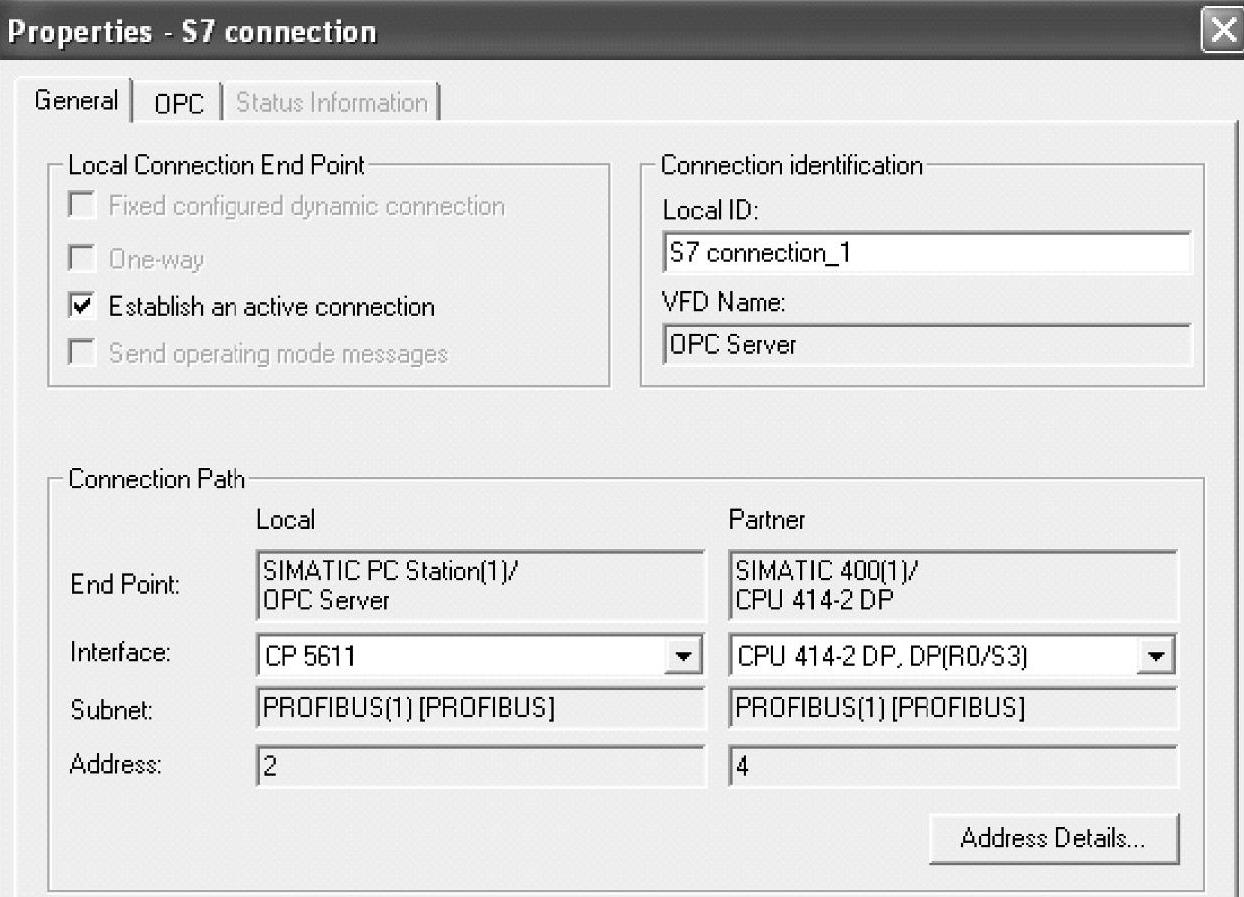Uncheck Establish an active connection
The image size is (1244, 897).
[x=82, y=306]
